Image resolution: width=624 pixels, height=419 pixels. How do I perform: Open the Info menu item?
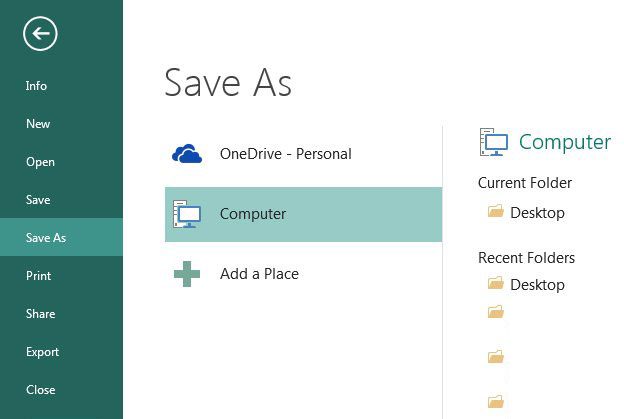[36, 86]
